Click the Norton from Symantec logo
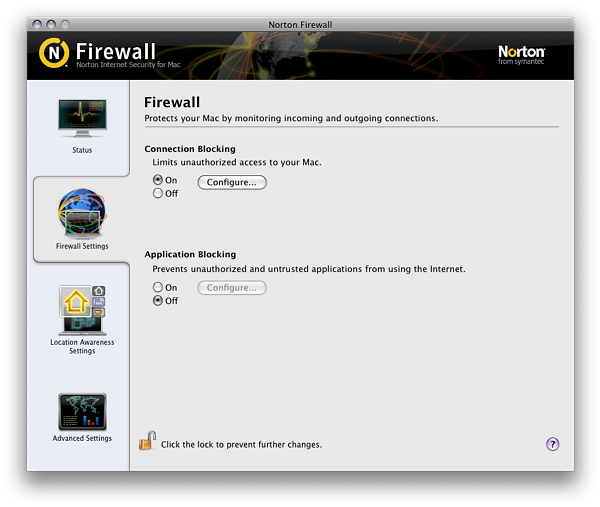This screenshot has width=600, height=507. [x=521, y=55]
